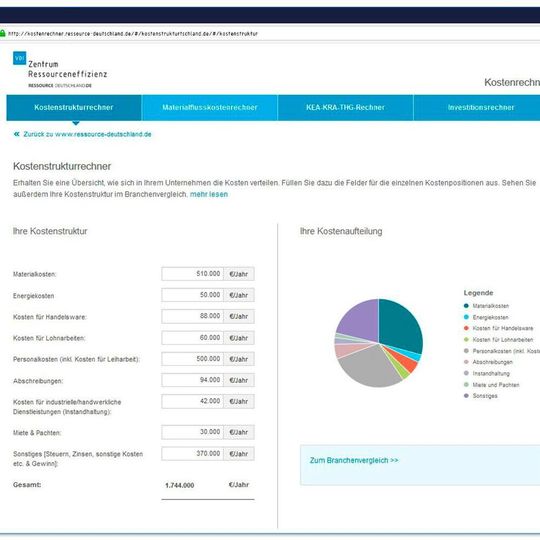The height and width of the screenshot is (540, 540).
Task: Click the Ihre Kostenstruktur heading
Action: pos(50,231)
